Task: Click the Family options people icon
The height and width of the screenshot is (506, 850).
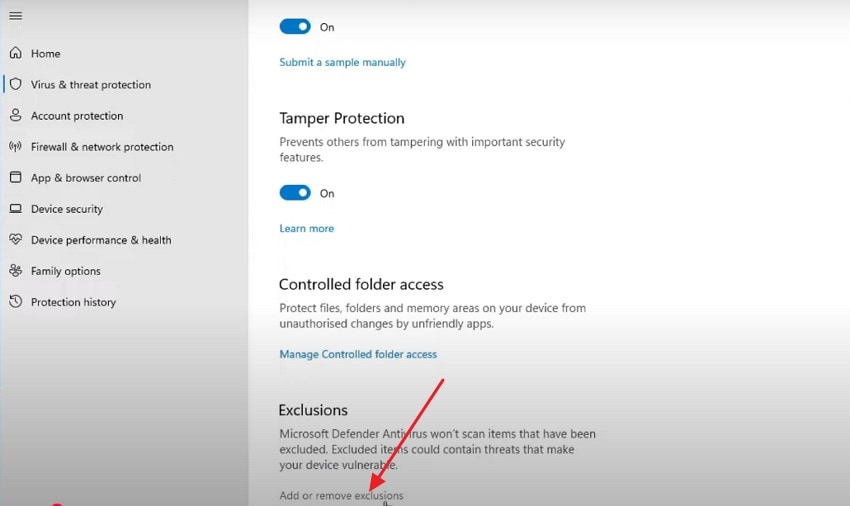Action: 15,271
